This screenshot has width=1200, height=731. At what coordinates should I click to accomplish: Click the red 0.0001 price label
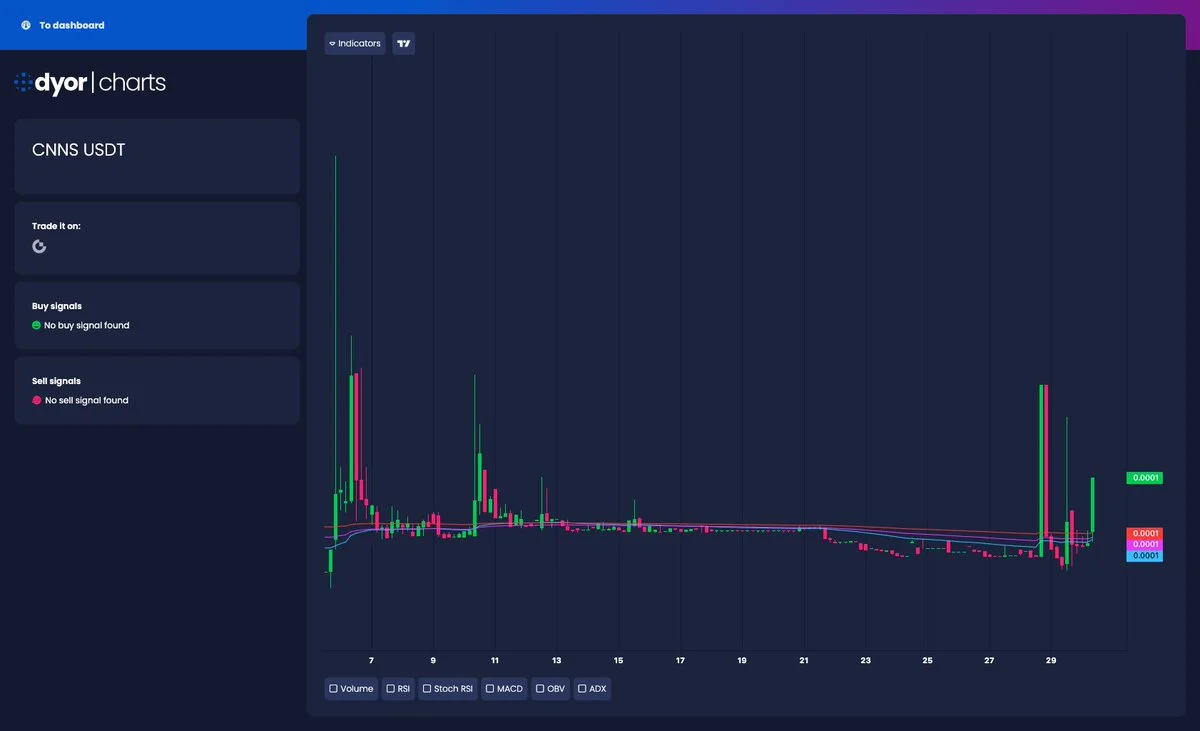1144,533
